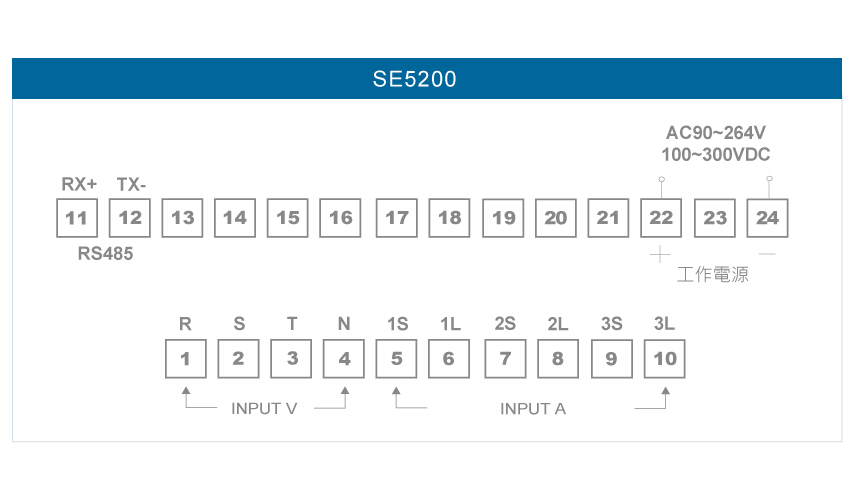This screenshot has height=500, width=854.
Task: Click the RS485 label text
Action: (x=105, y=253)
